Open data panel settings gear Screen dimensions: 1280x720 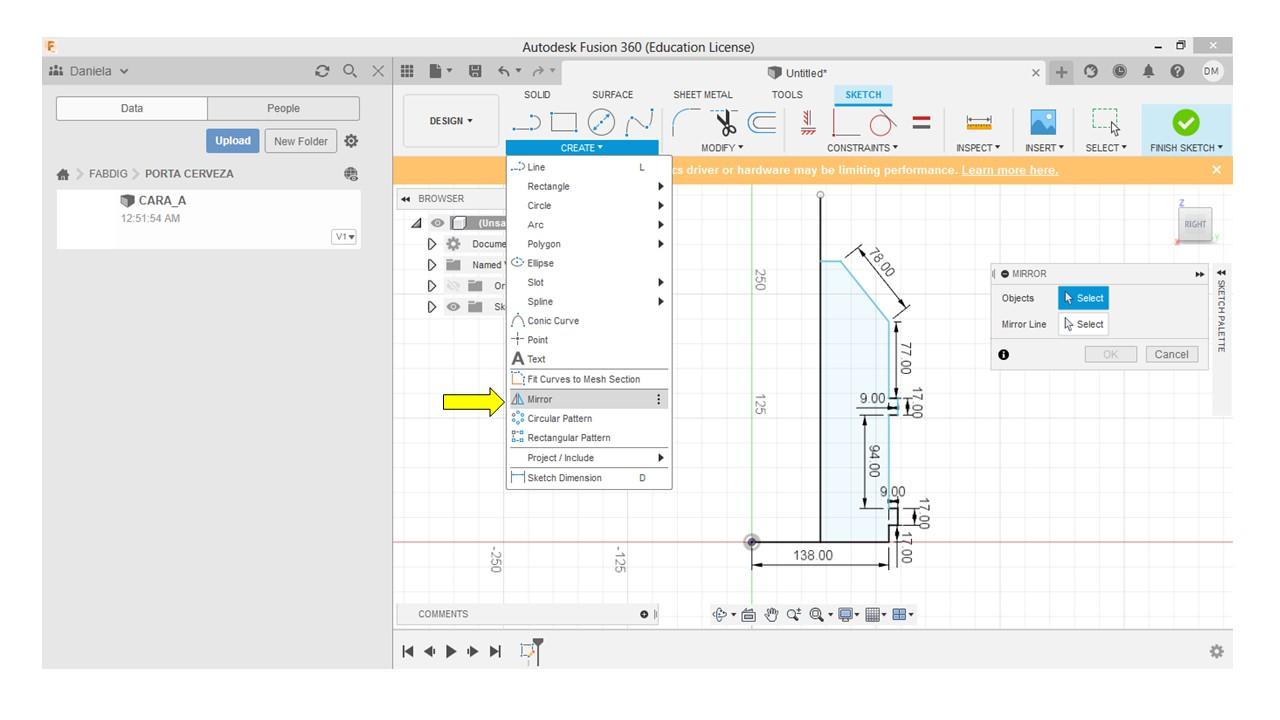(351, 141)
